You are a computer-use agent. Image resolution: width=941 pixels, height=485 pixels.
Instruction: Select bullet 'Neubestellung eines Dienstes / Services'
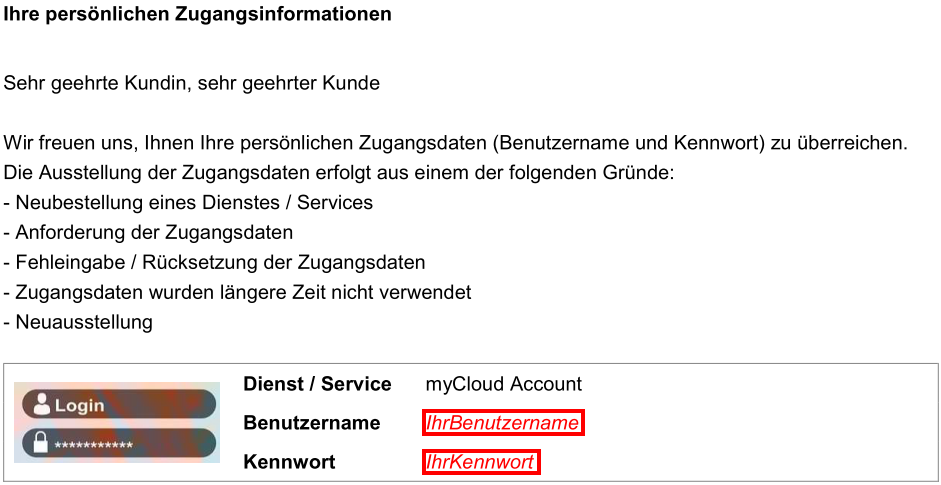click(189, 202)
